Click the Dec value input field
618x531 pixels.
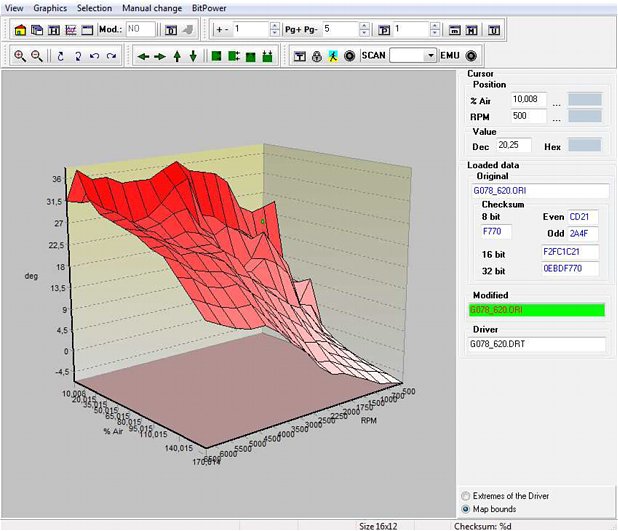(516, 146)
